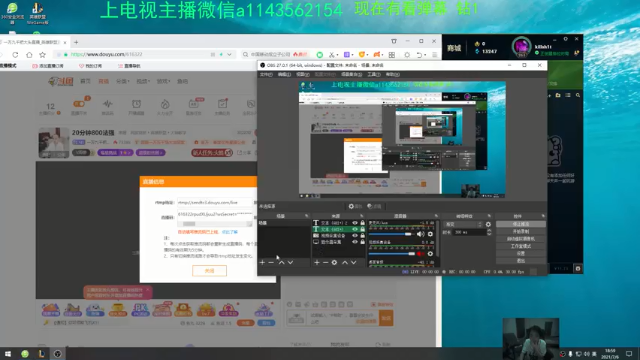The width and height of the screenshot is (640, 360).
Task: Move selected source down in Sources panel
Action: 353,262
